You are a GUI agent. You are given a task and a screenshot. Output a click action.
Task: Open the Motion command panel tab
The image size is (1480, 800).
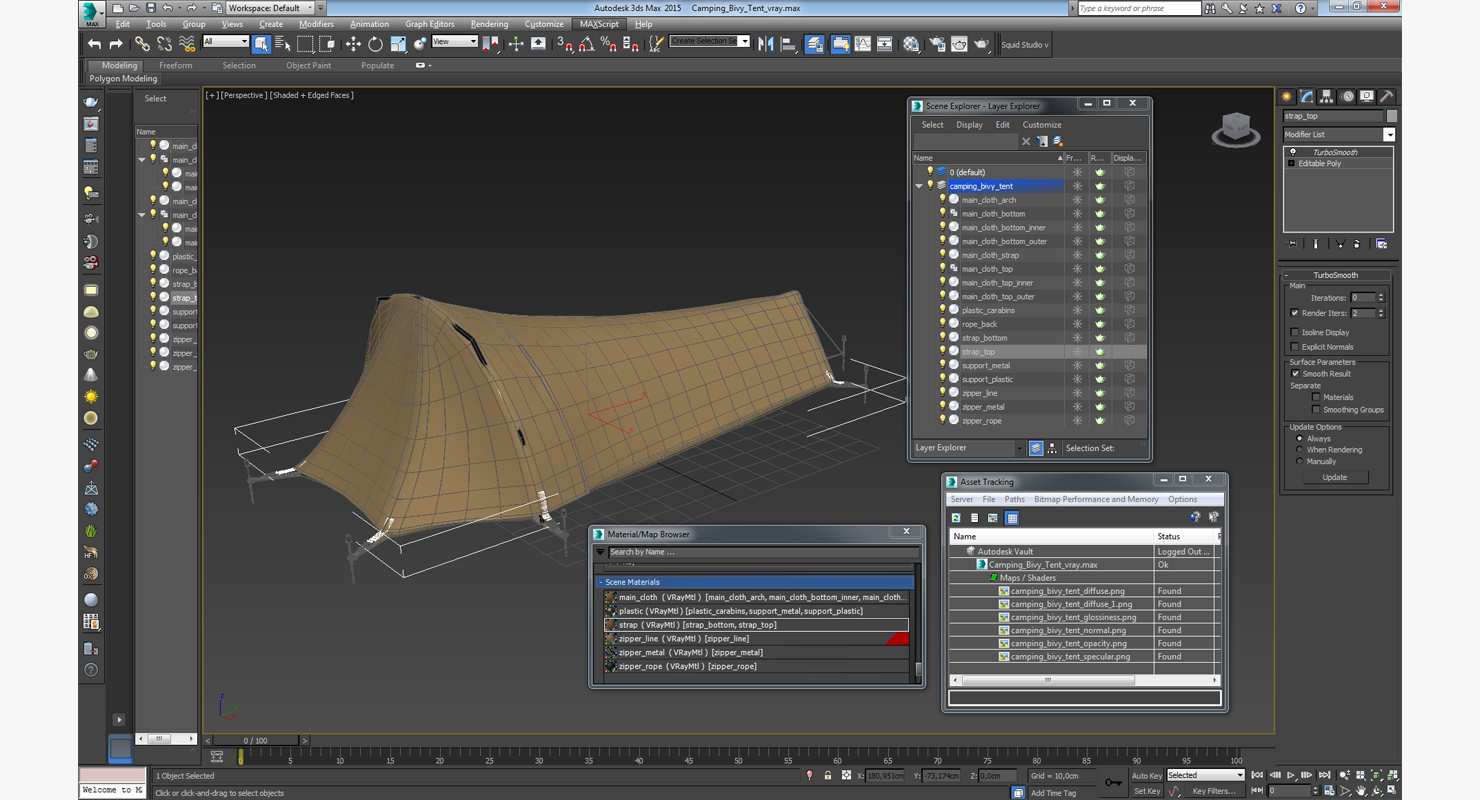pos(1347,97)
